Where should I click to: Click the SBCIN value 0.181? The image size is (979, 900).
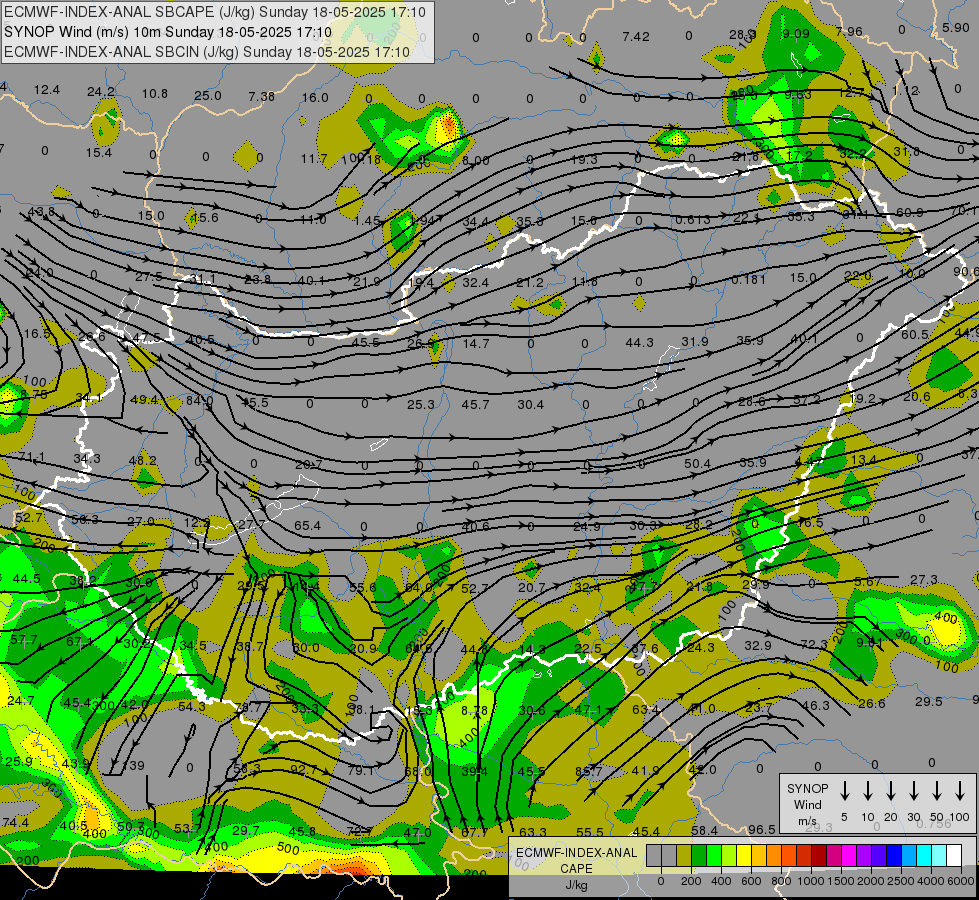(748, 279)
